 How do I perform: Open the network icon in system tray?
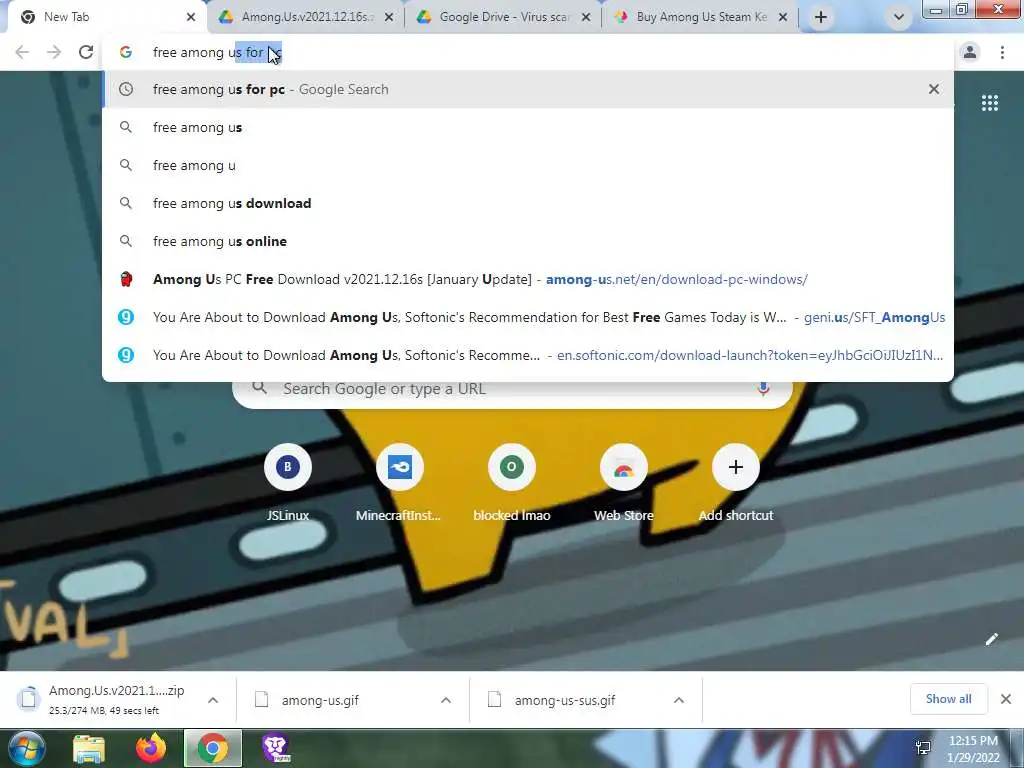pos(923,748)
